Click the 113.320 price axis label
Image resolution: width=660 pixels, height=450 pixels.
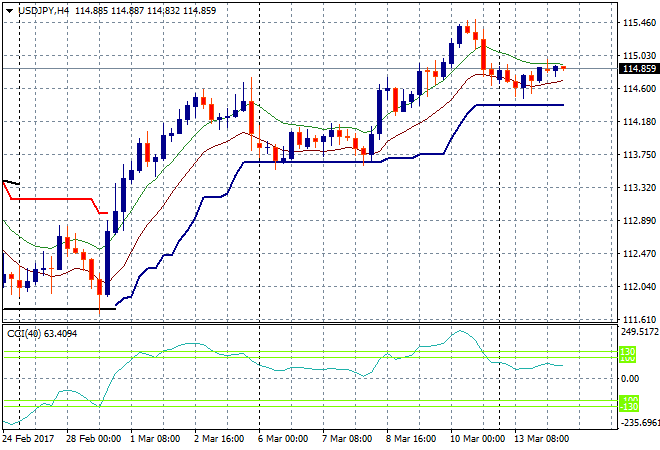click(x=639, y=188)
